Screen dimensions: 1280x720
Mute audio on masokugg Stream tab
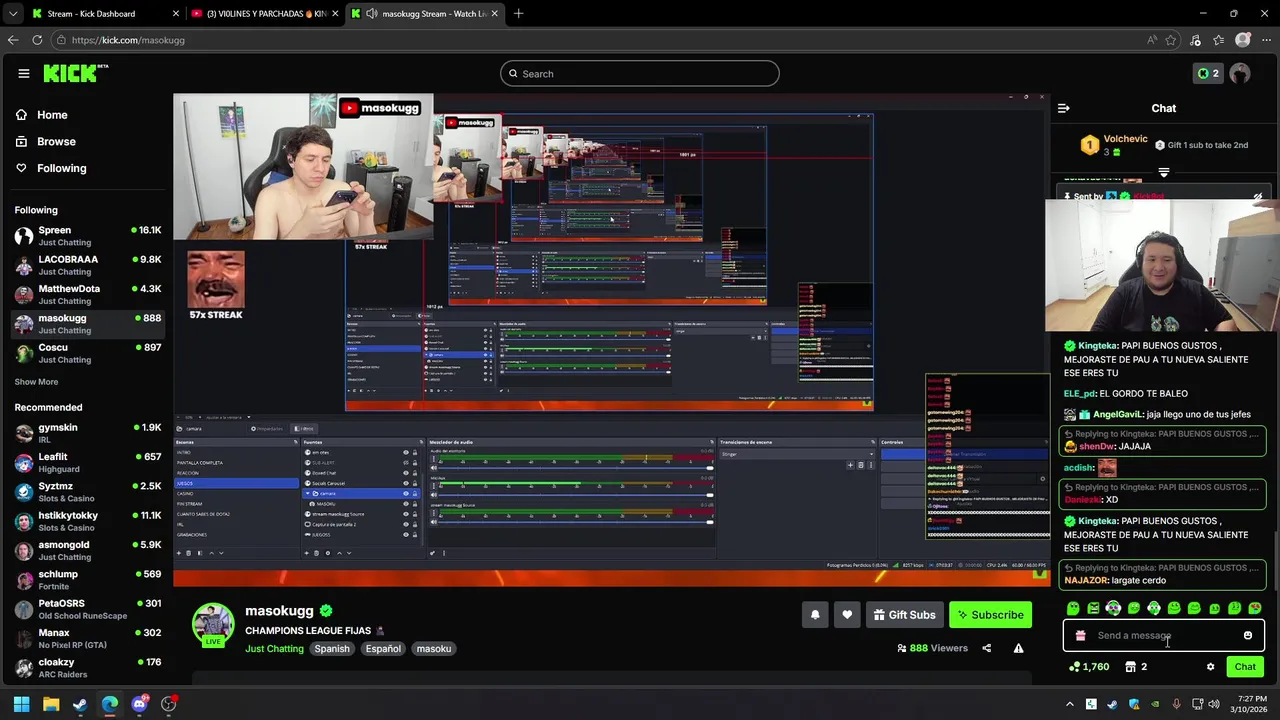coord(372,14)
